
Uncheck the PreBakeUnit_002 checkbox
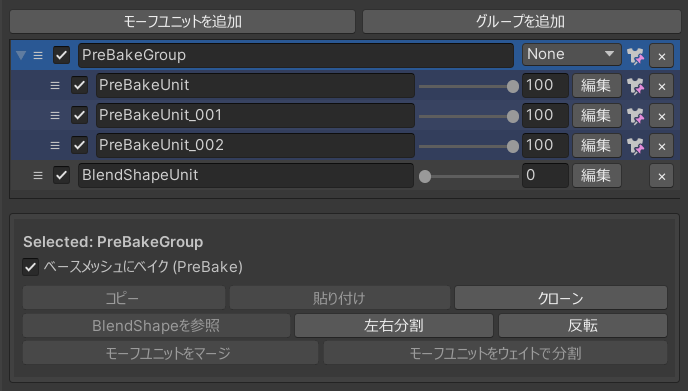(79, 145)
